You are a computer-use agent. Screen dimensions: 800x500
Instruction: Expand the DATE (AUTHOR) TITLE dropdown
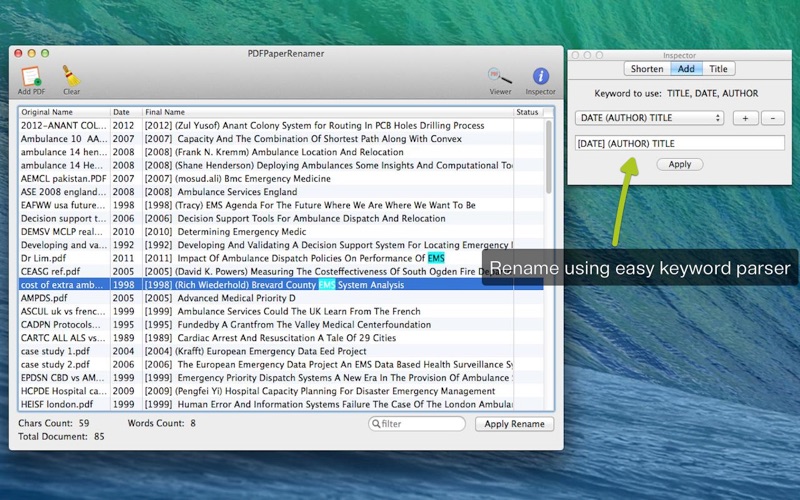649,118
